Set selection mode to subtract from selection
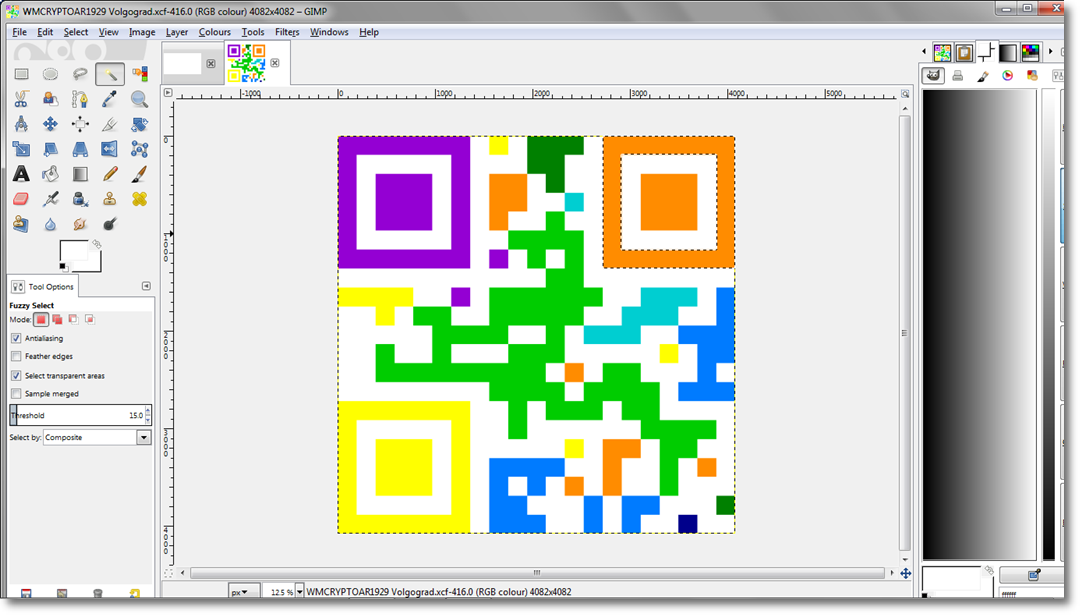The height and width of the screenshot is (615, 1080). click(x=73, y=320)
